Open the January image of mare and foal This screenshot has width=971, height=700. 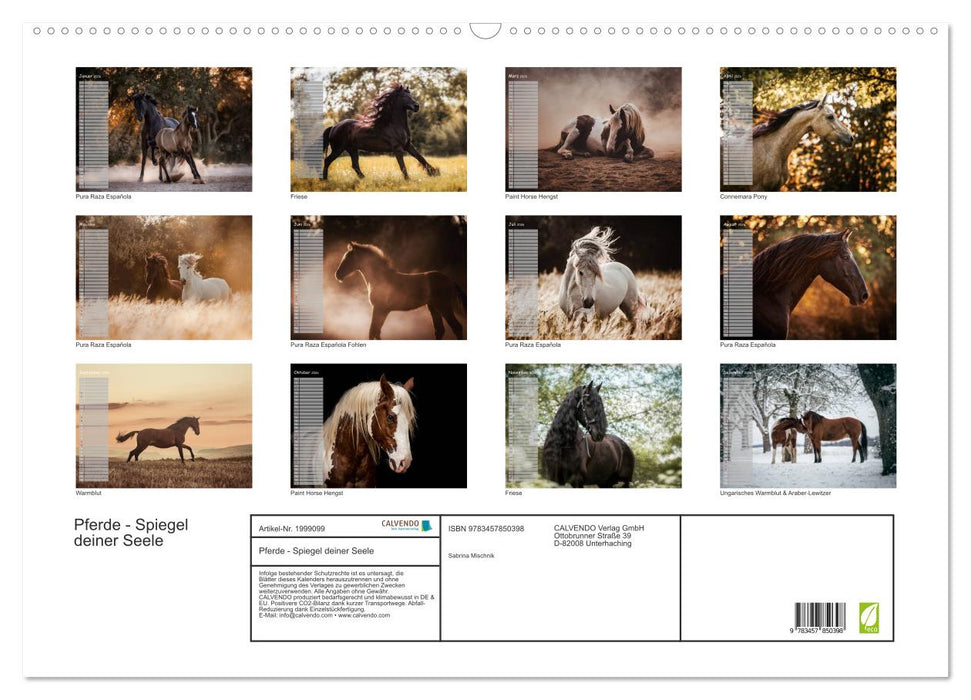[x=164, y=129]
